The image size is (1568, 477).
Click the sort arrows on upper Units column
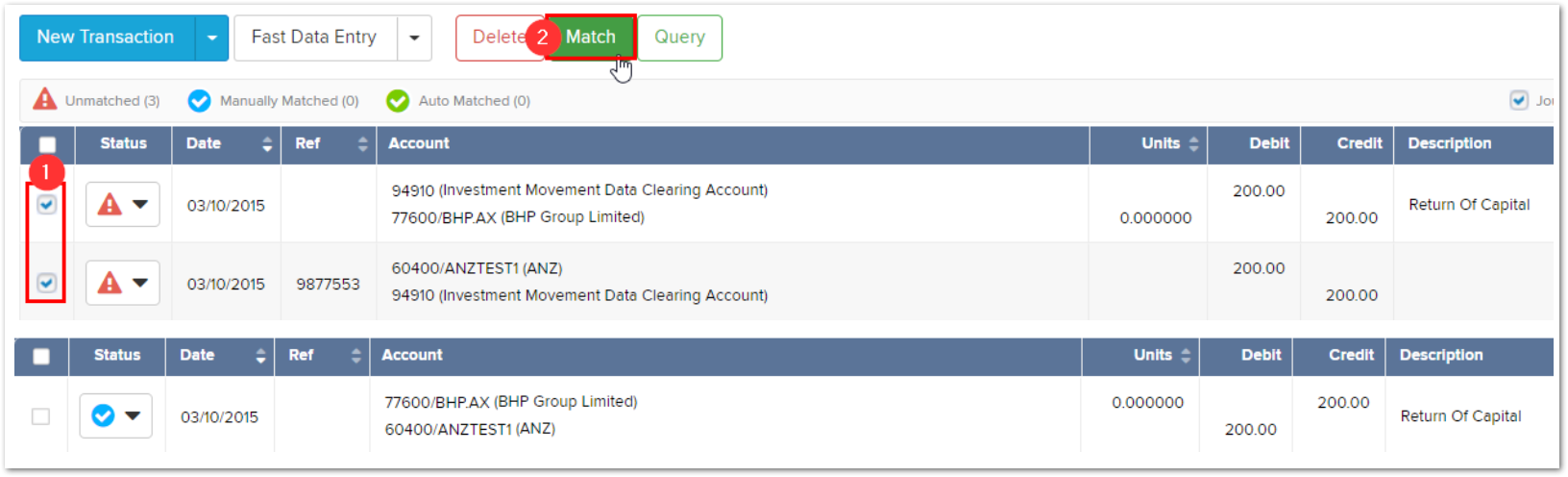point(1193,144)
